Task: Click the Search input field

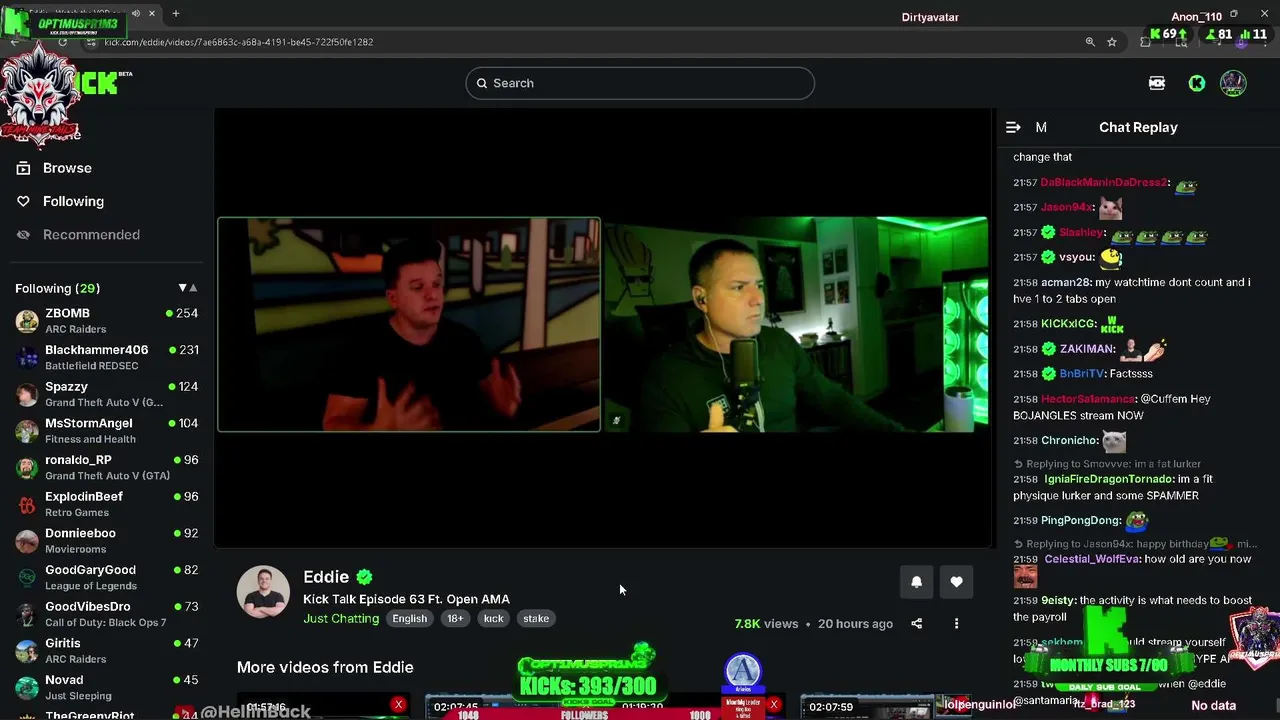Action: pos(640,83)
